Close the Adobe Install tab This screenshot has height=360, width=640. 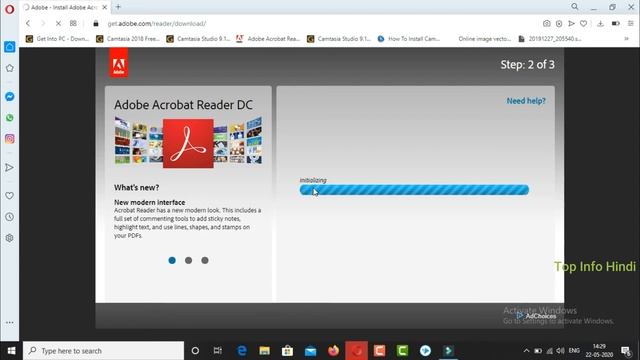[x=104, y=7]
